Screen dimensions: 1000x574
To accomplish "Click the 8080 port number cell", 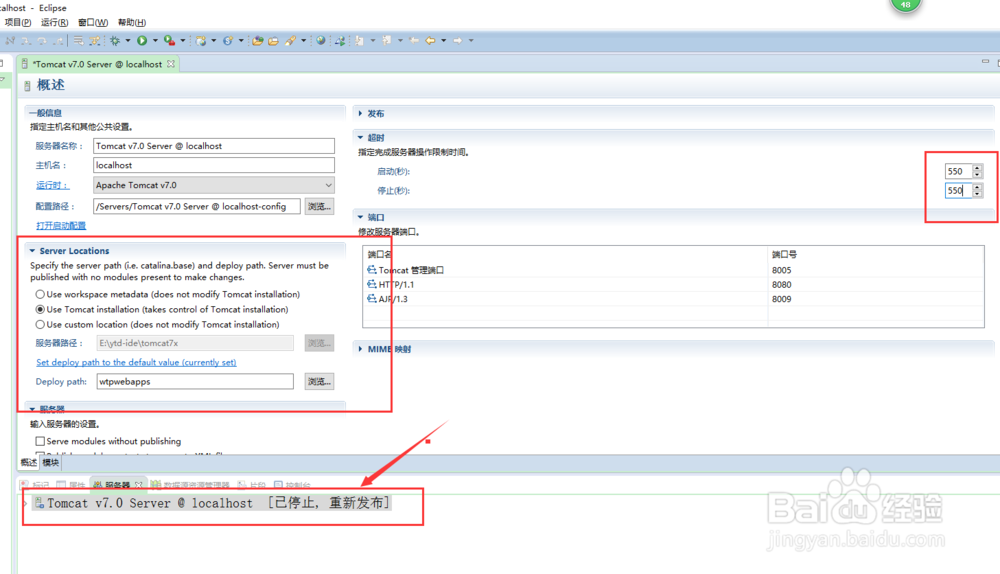I will 781,284.
